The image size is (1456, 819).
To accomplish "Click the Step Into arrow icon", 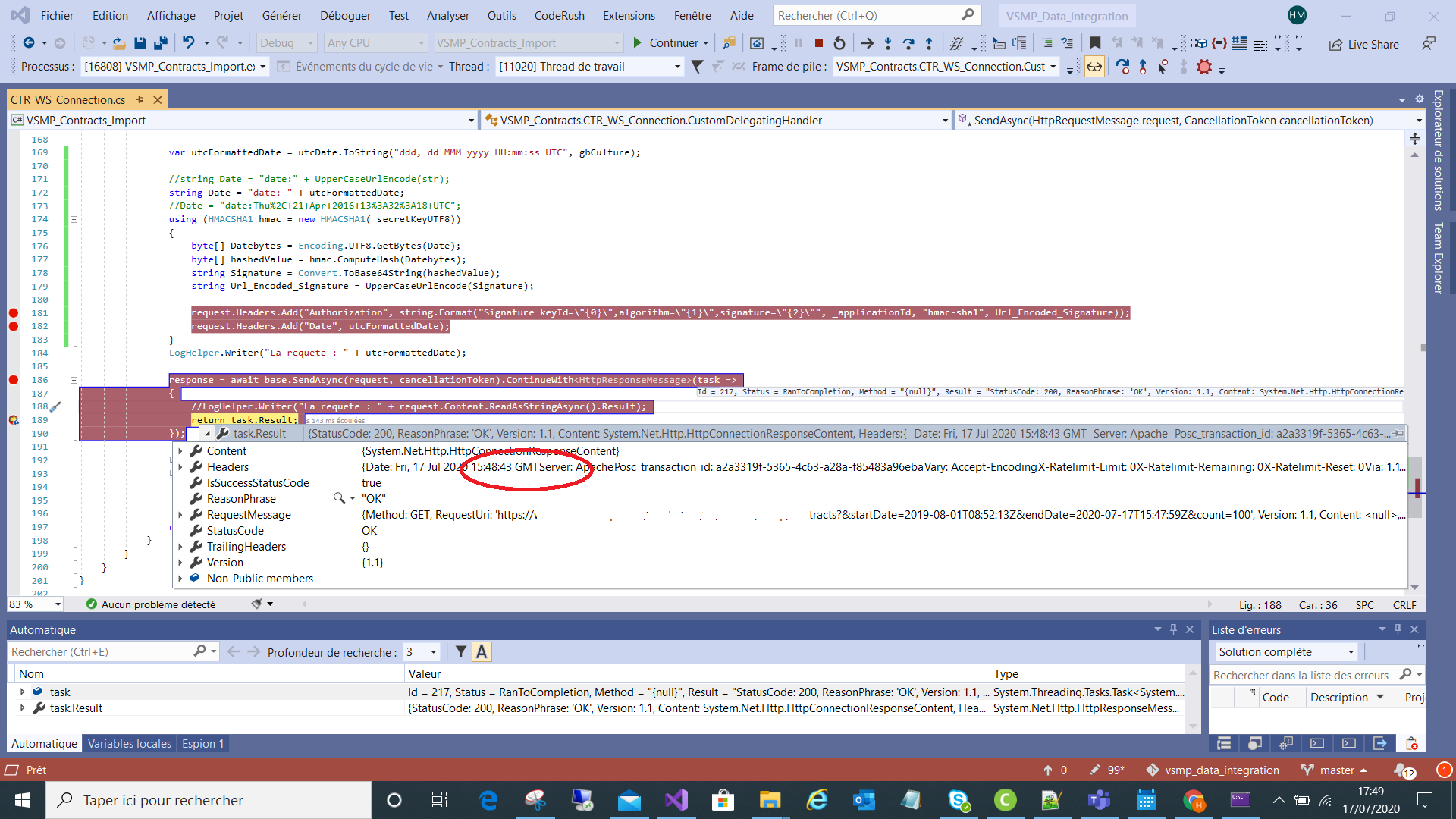I will click(x=888, y=43).
